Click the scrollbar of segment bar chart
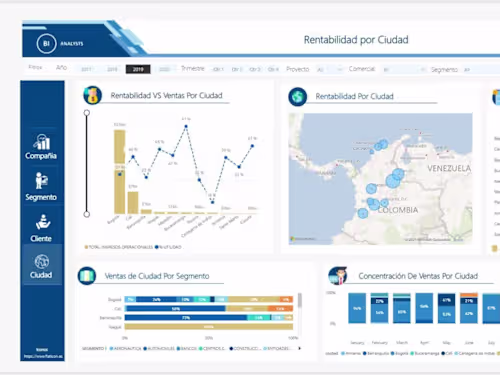 (x=300, y=301)
